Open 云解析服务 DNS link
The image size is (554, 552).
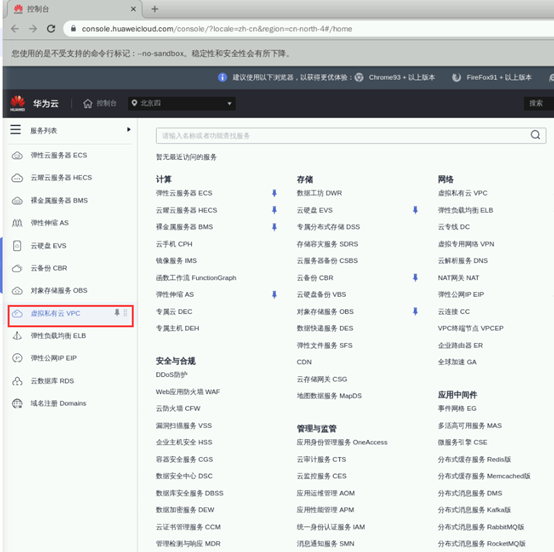463,260
